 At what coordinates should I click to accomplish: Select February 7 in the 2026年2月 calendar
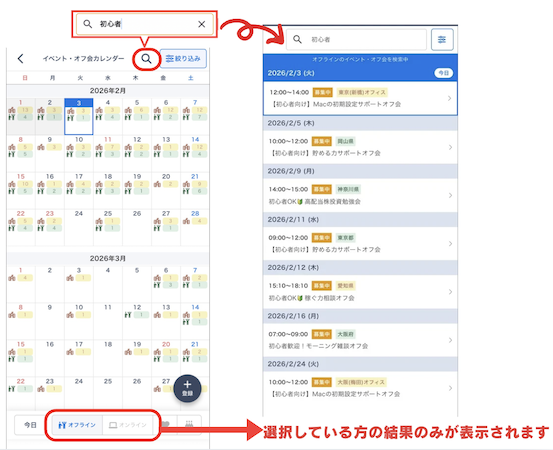point(195,117)
